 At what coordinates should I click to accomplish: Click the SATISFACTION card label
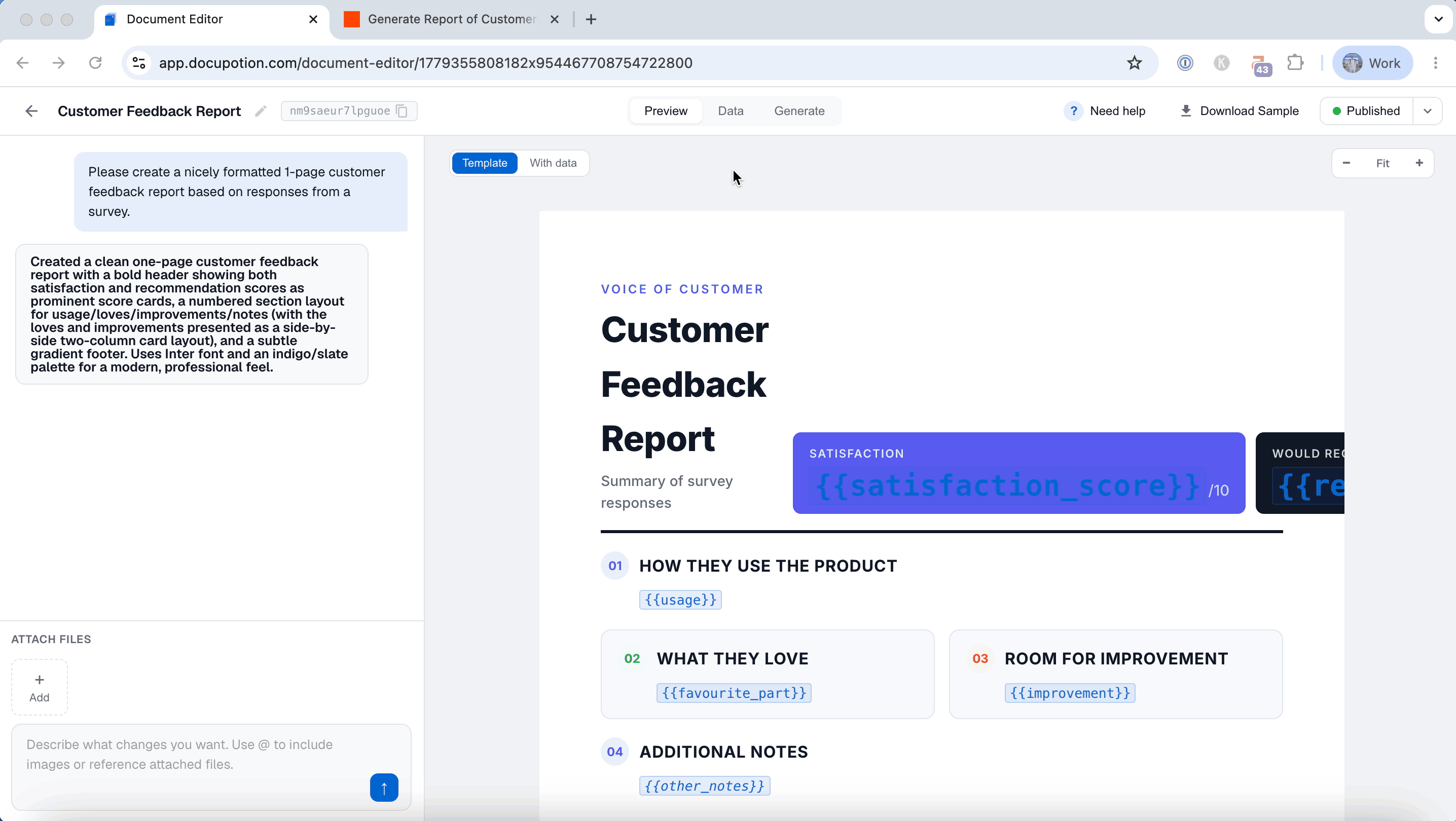click(x=856, y=453)
